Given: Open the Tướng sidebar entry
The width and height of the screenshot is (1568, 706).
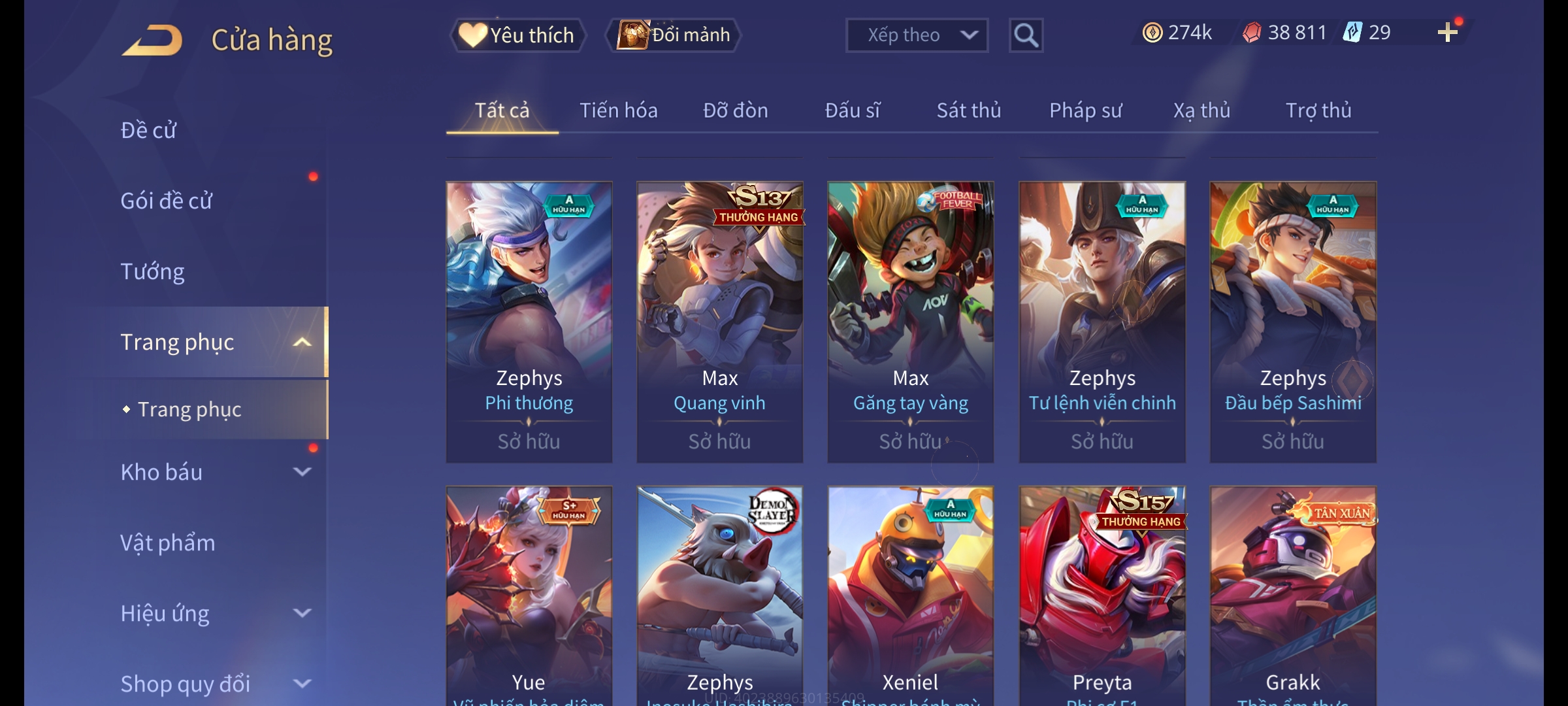Looking at the screenshot, I should [x=152, y=271].
